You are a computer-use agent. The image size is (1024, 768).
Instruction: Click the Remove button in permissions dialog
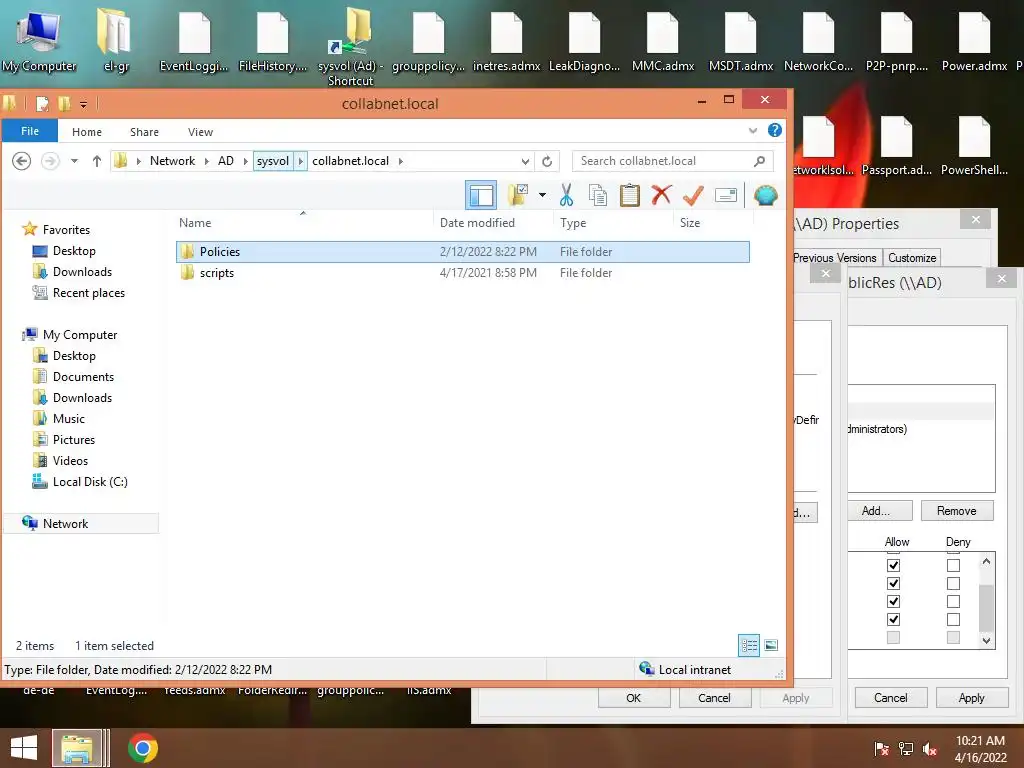pos(957,511)
